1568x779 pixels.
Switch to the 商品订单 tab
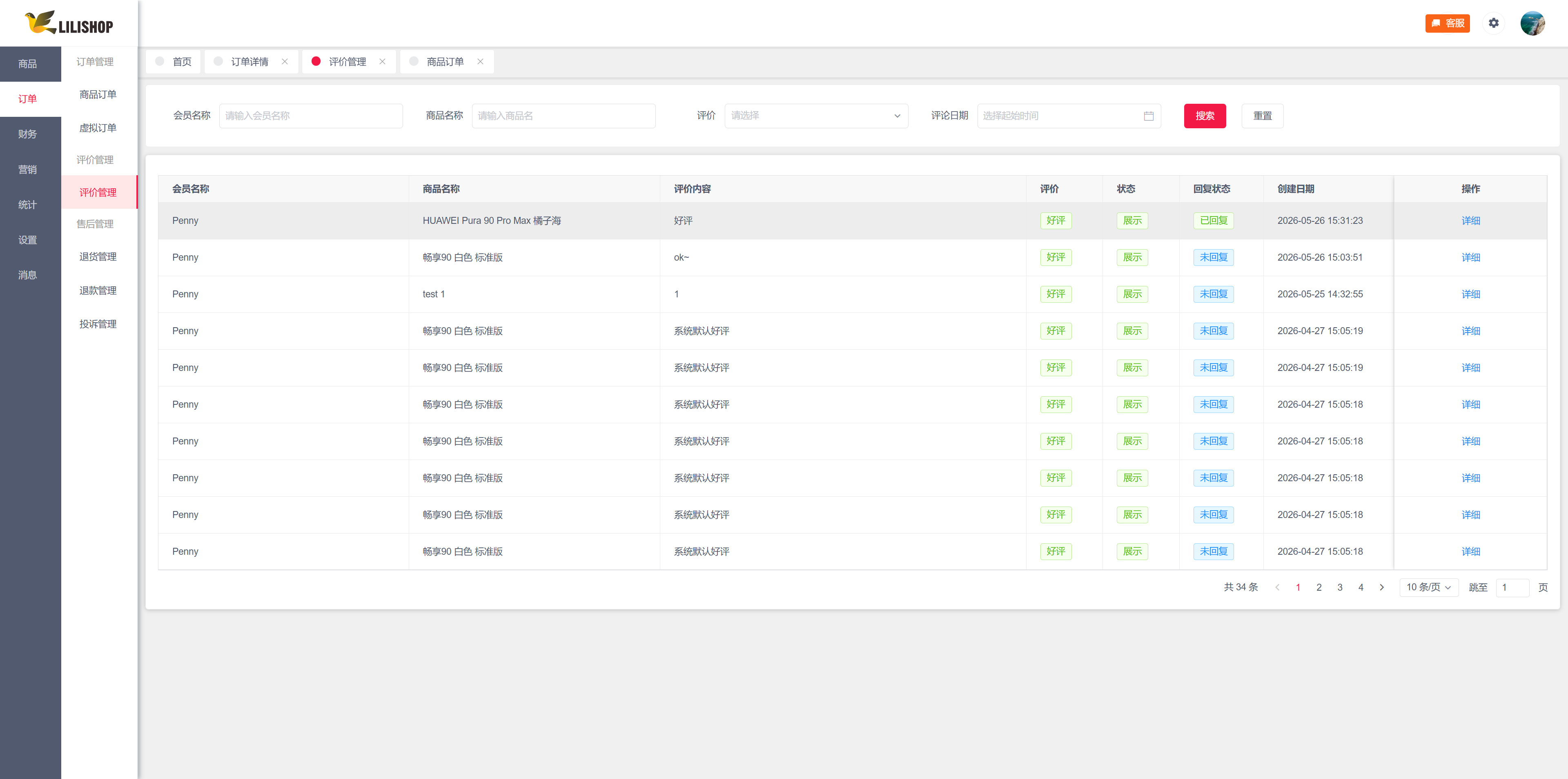click(445, 62)
